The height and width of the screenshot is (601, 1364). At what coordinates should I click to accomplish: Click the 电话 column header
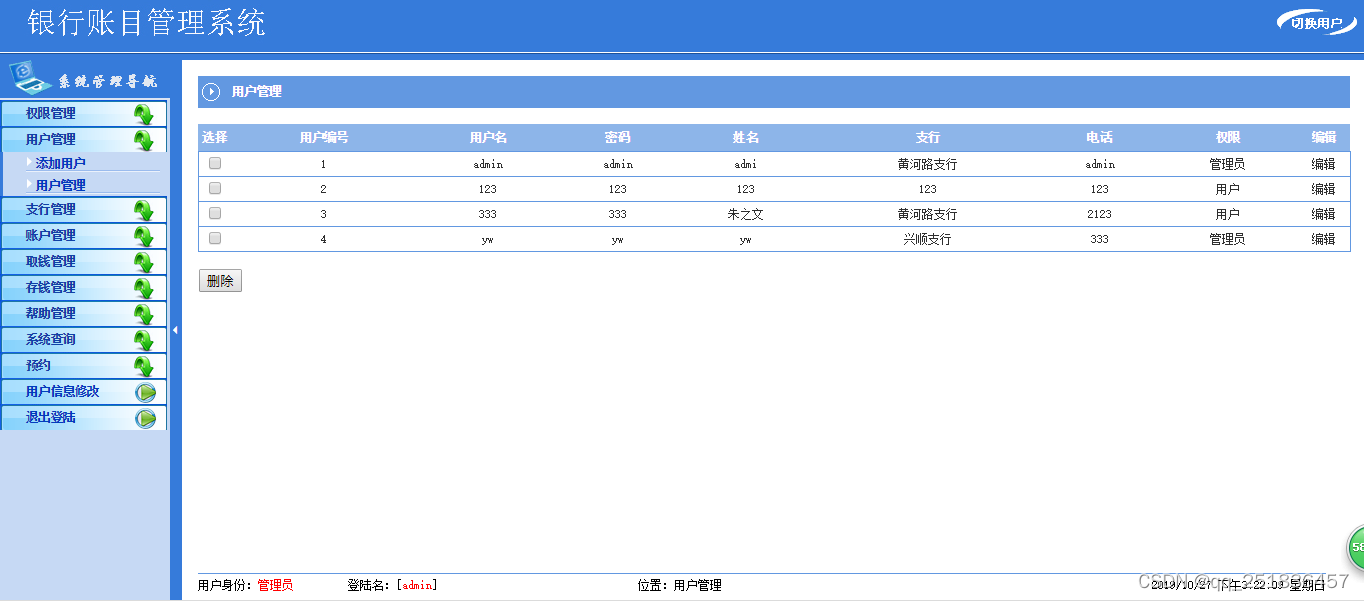coord(1100,137)
